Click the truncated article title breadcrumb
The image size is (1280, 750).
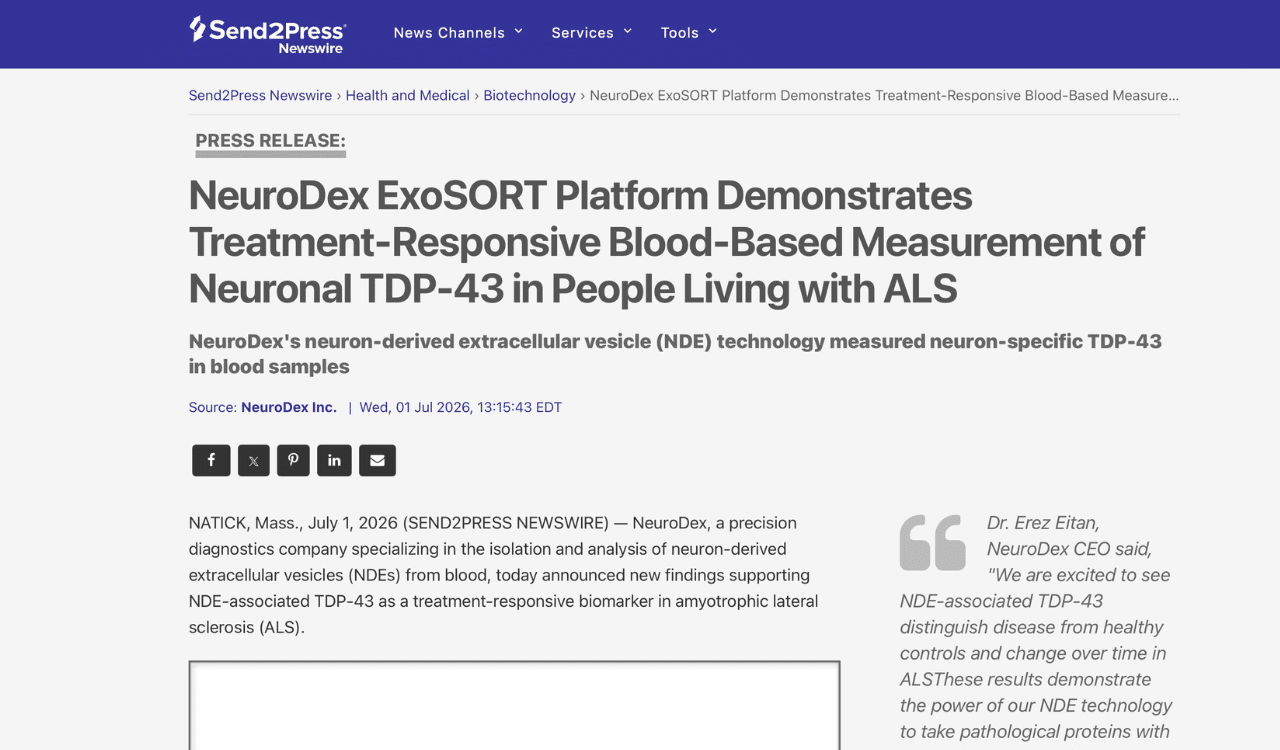tap(884, 95)
